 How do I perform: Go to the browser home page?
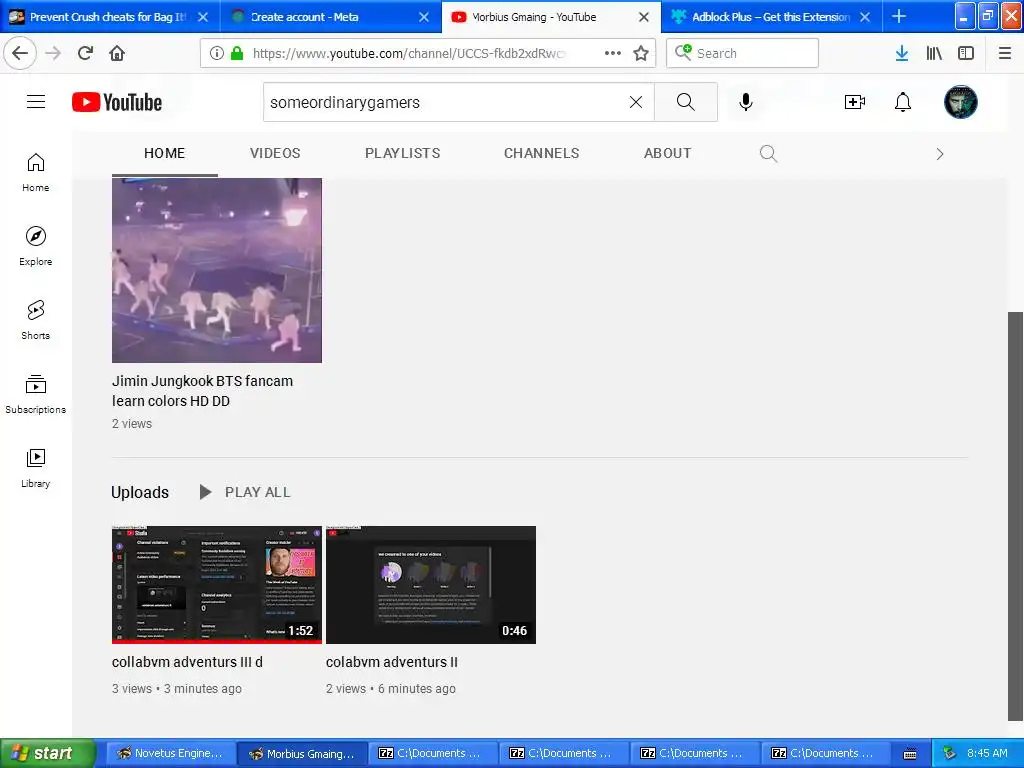click(x=117, y=53)
